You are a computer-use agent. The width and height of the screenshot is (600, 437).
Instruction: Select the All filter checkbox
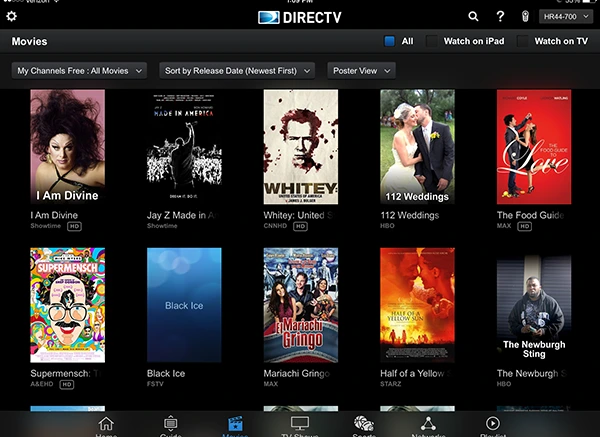390,42
